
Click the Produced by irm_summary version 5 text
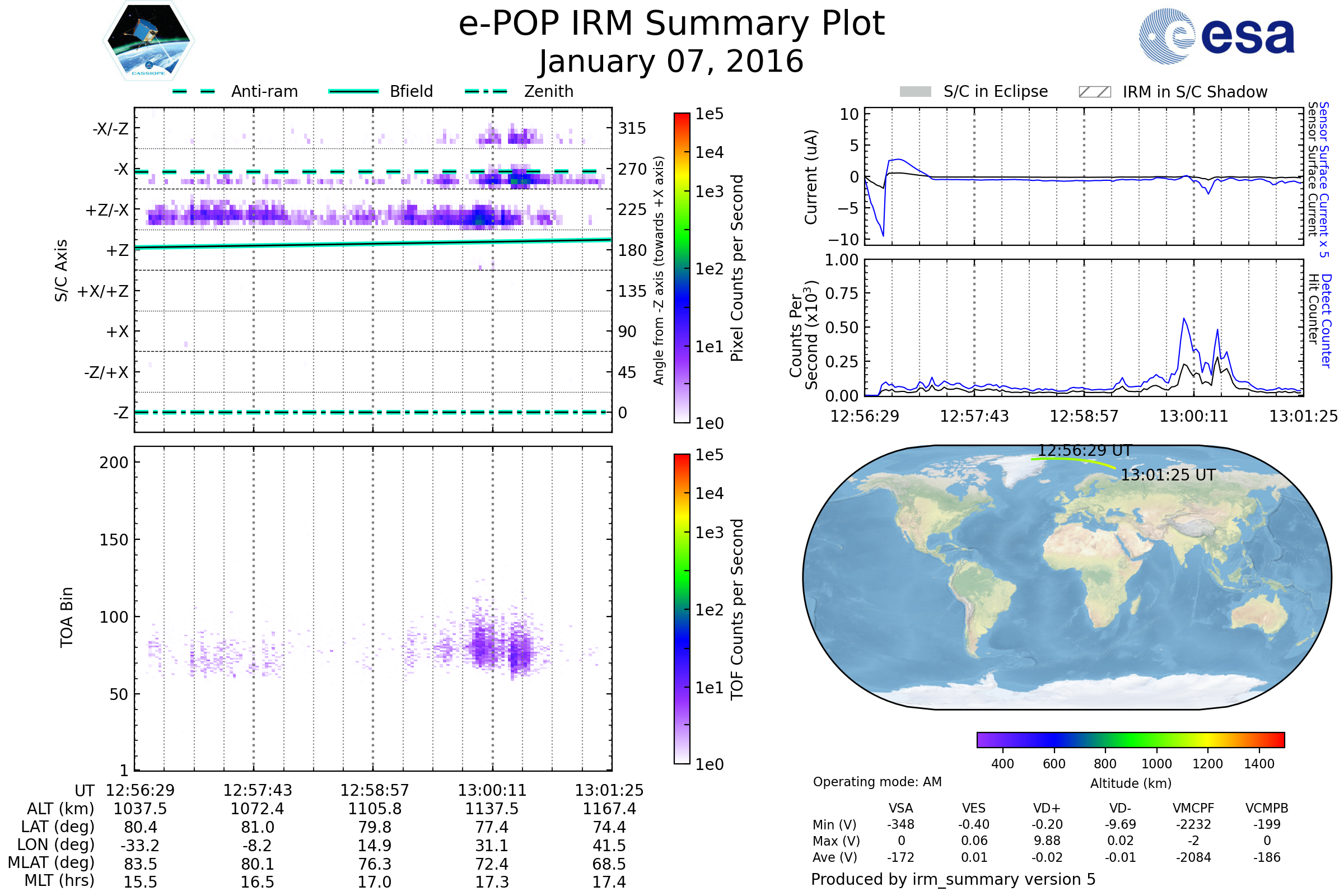pos(953,879)
